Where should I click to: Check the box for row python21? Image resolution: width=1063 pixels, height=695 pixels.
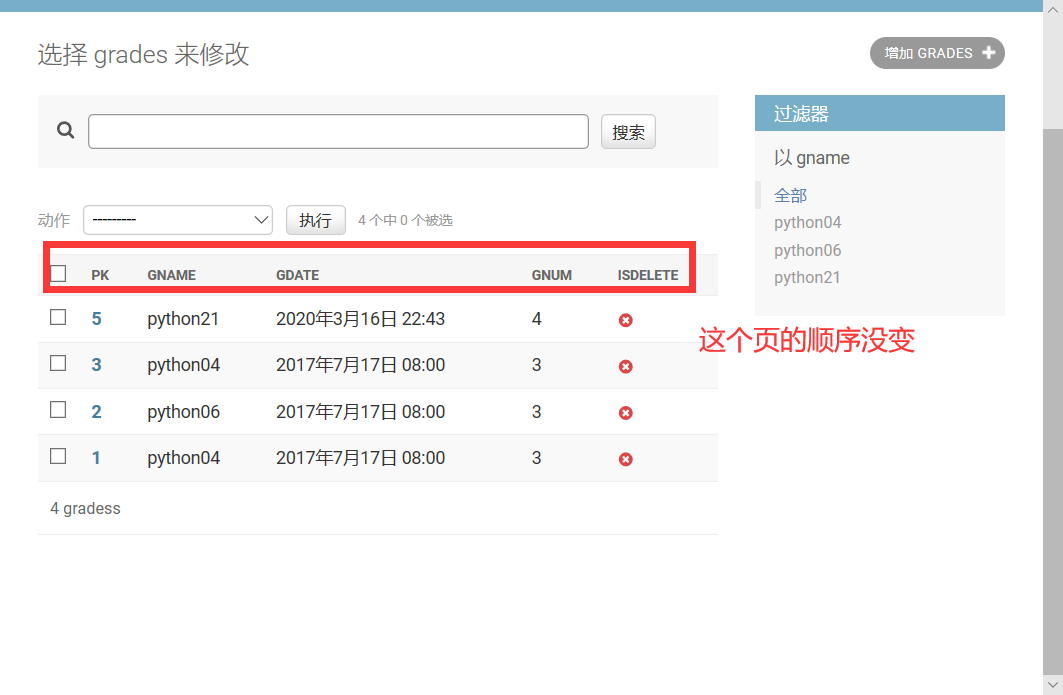pos(58,317)
